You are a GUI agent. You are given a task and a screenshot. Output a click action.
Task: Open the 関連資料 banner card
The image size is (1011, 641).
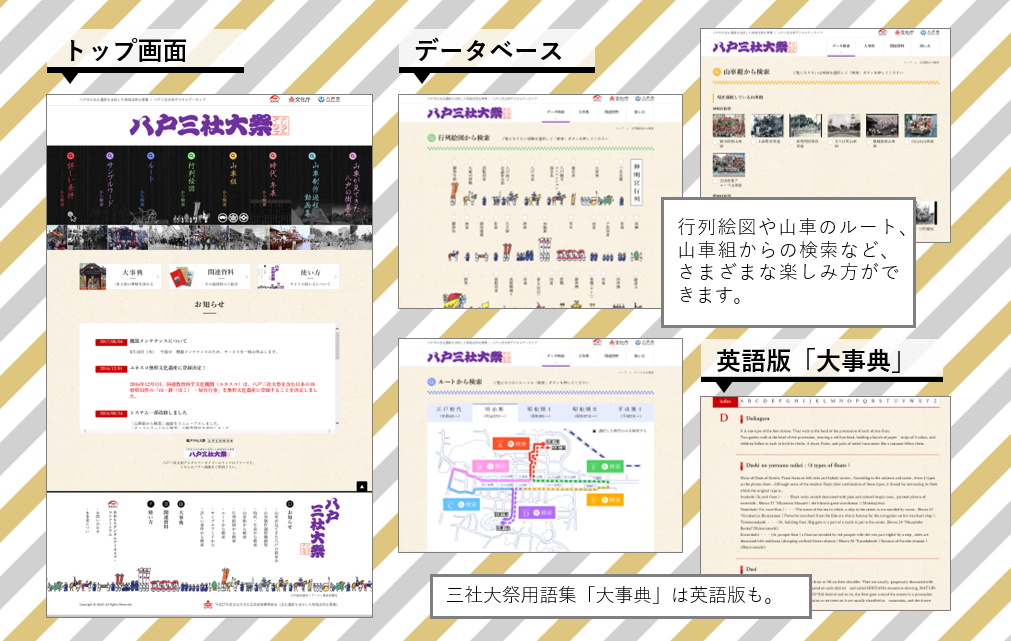coord(209,276)
